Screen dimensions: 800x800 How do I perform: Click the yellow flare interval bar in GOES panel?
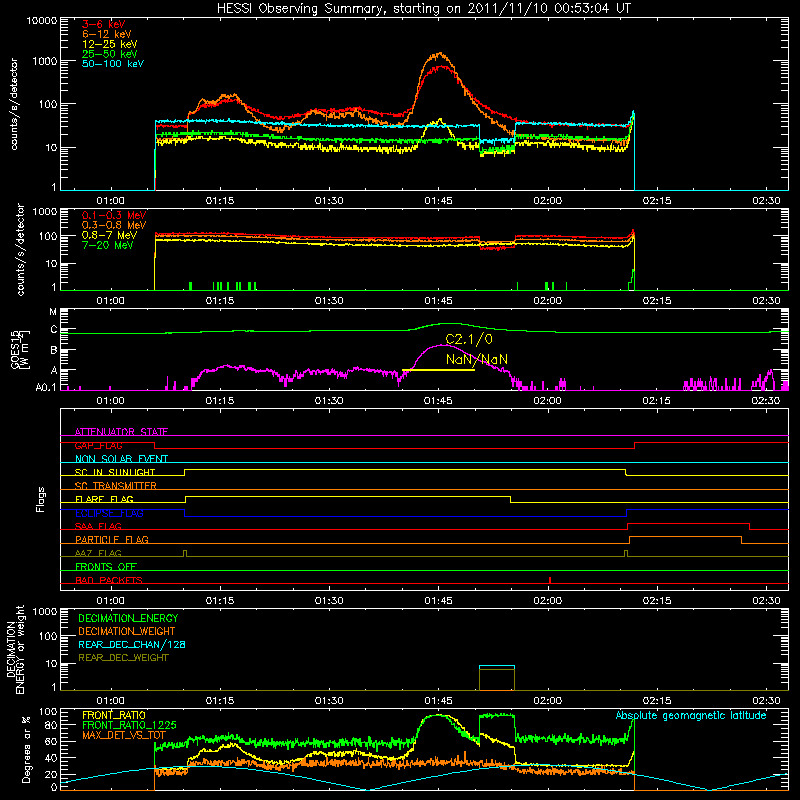(x=438, y=369)
